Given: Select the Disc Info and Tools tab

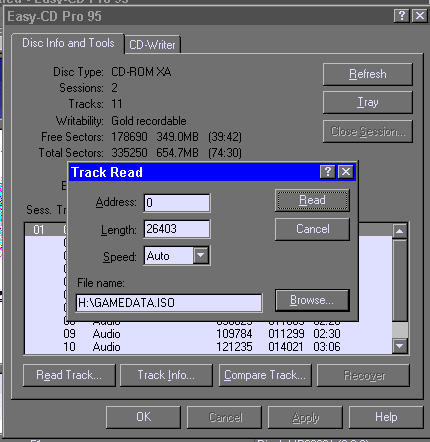Looking at the screenshot, I should pyautogui.click(x=68, y=43).
